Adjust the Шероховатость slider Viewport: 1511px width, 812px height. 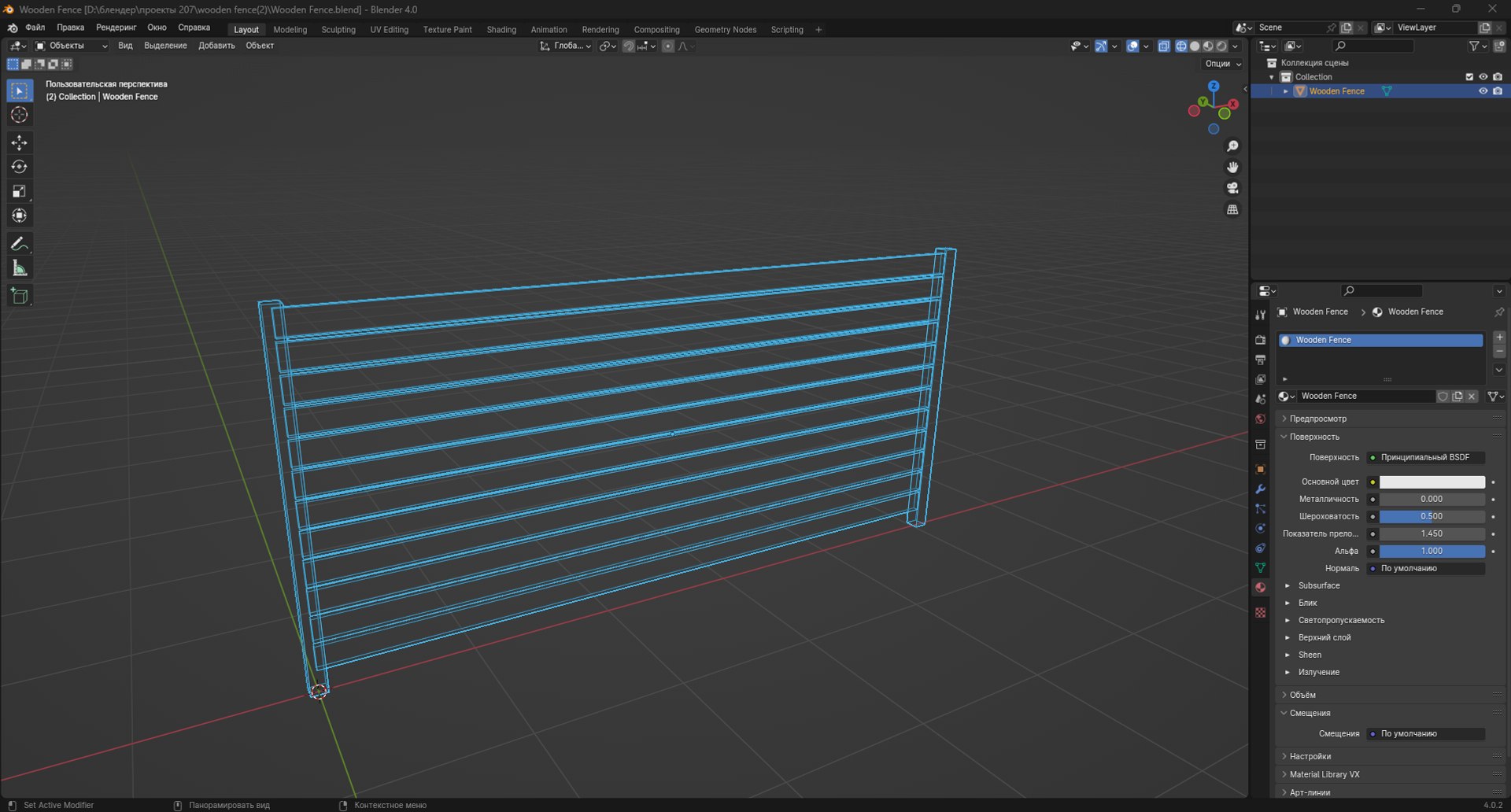[1432, 516]
